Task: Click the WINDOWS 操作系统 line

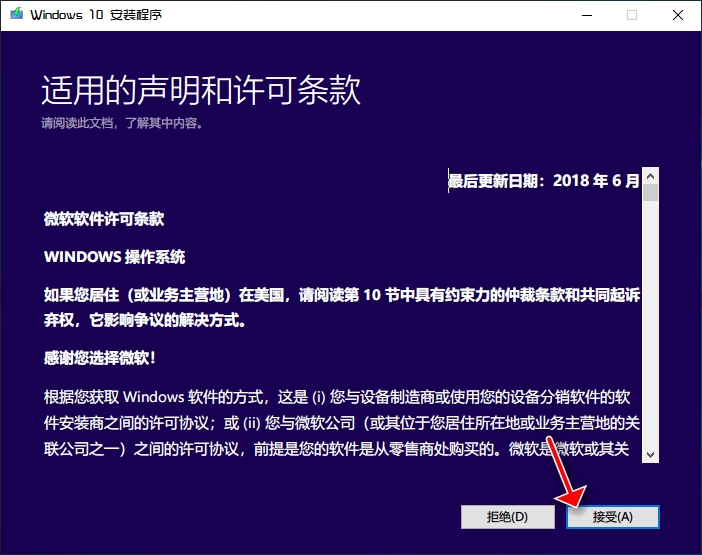Action: click(115, 256)
